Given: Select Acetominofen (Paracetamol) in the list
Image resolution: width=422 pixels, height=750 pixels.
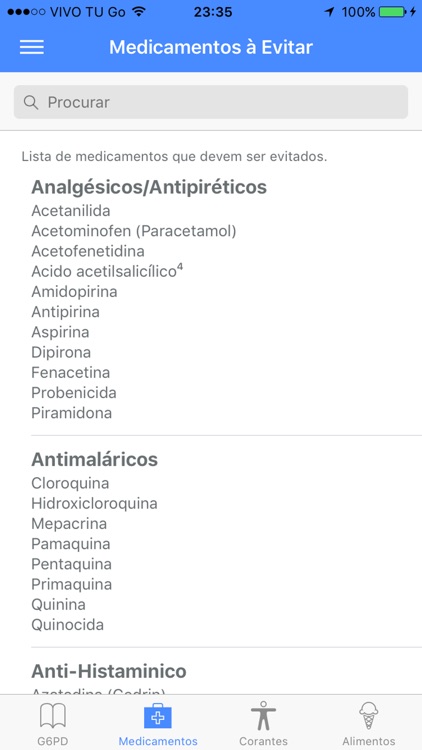Looking at the screenshot, I should tap(134, 231).
